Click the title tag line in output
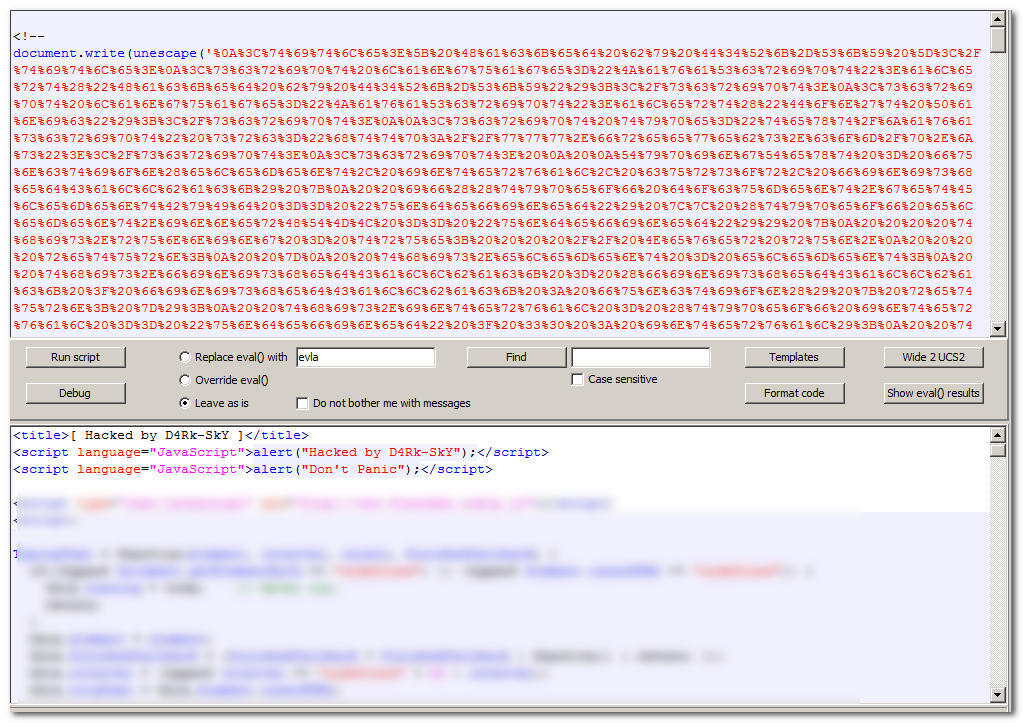Screen dimensions: 1023x723 click(160, 435)
